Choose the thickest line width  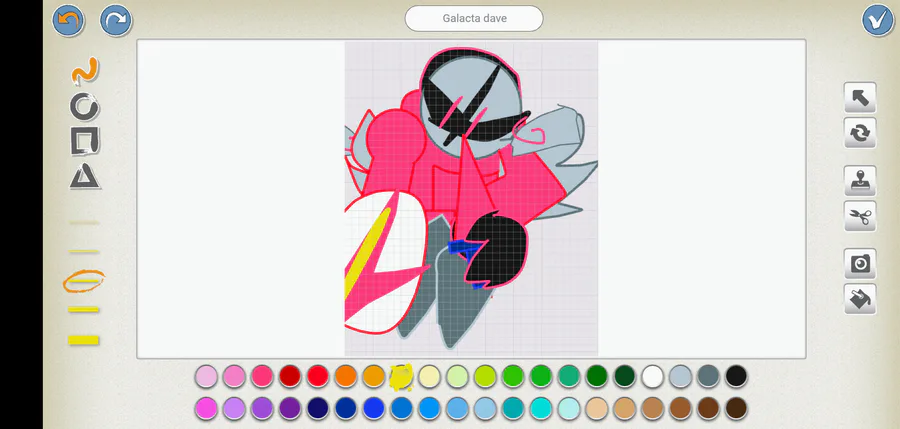coord(84,340)
